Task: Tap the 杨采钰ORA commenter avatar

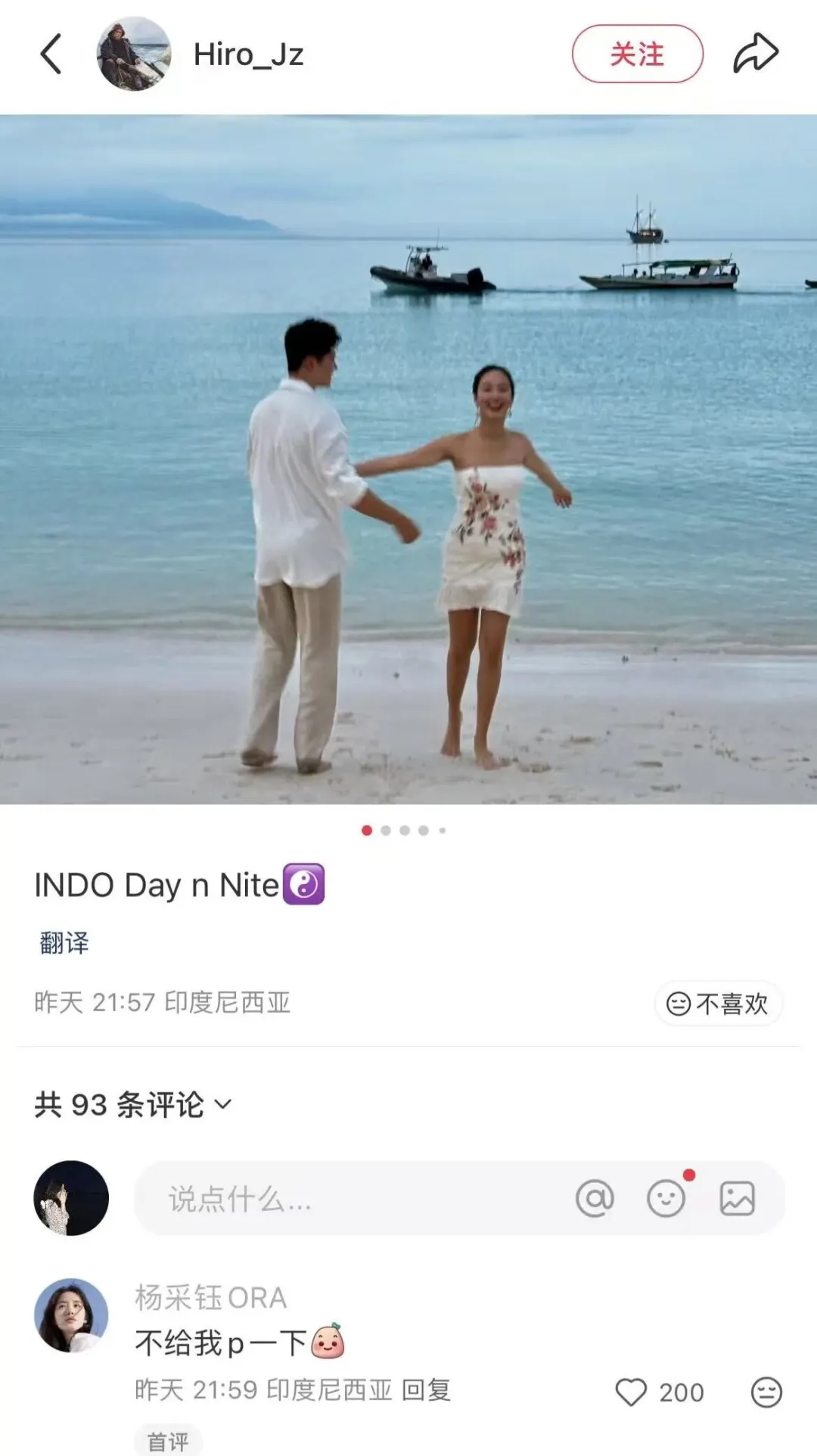Action: (71, 1315)
